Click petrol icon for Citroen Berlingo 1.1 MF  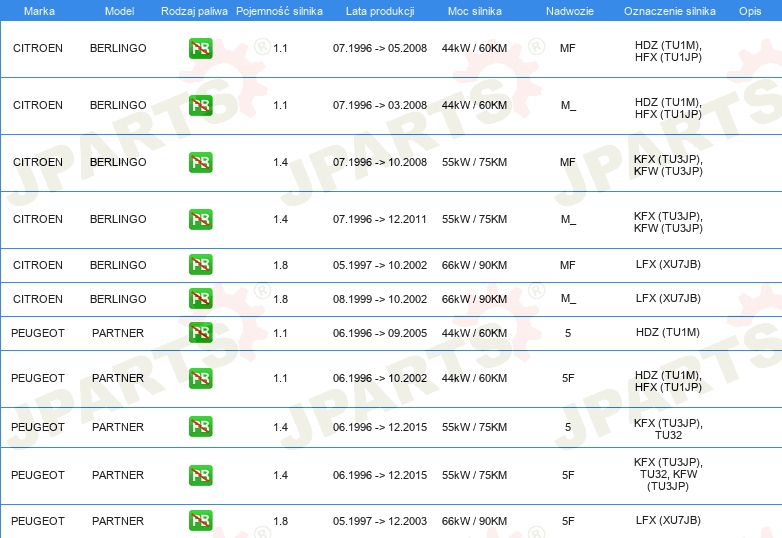pyautogui.click(x=200, y=48)
